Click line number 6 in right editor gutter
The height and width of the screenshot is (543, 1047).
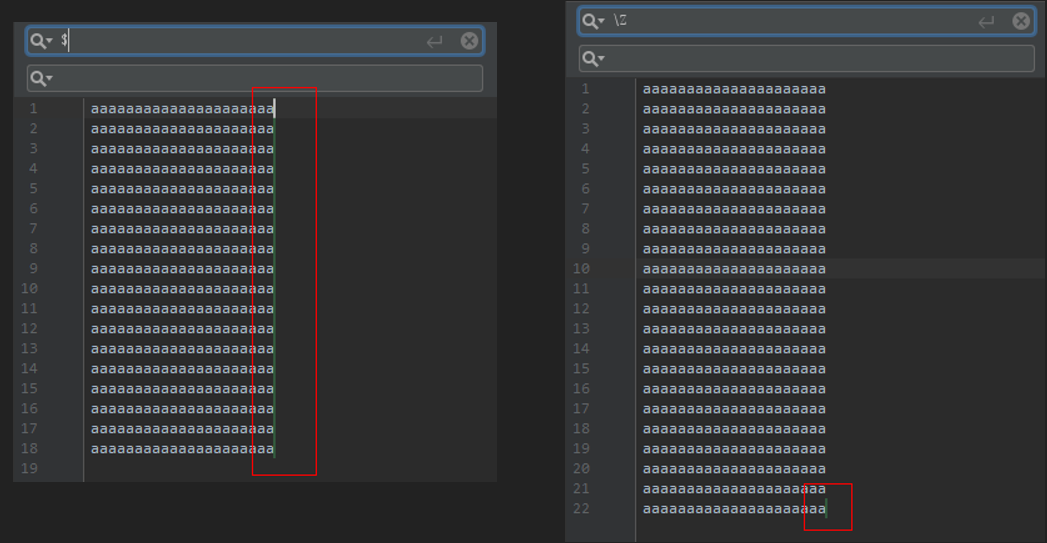coord(586,189)
